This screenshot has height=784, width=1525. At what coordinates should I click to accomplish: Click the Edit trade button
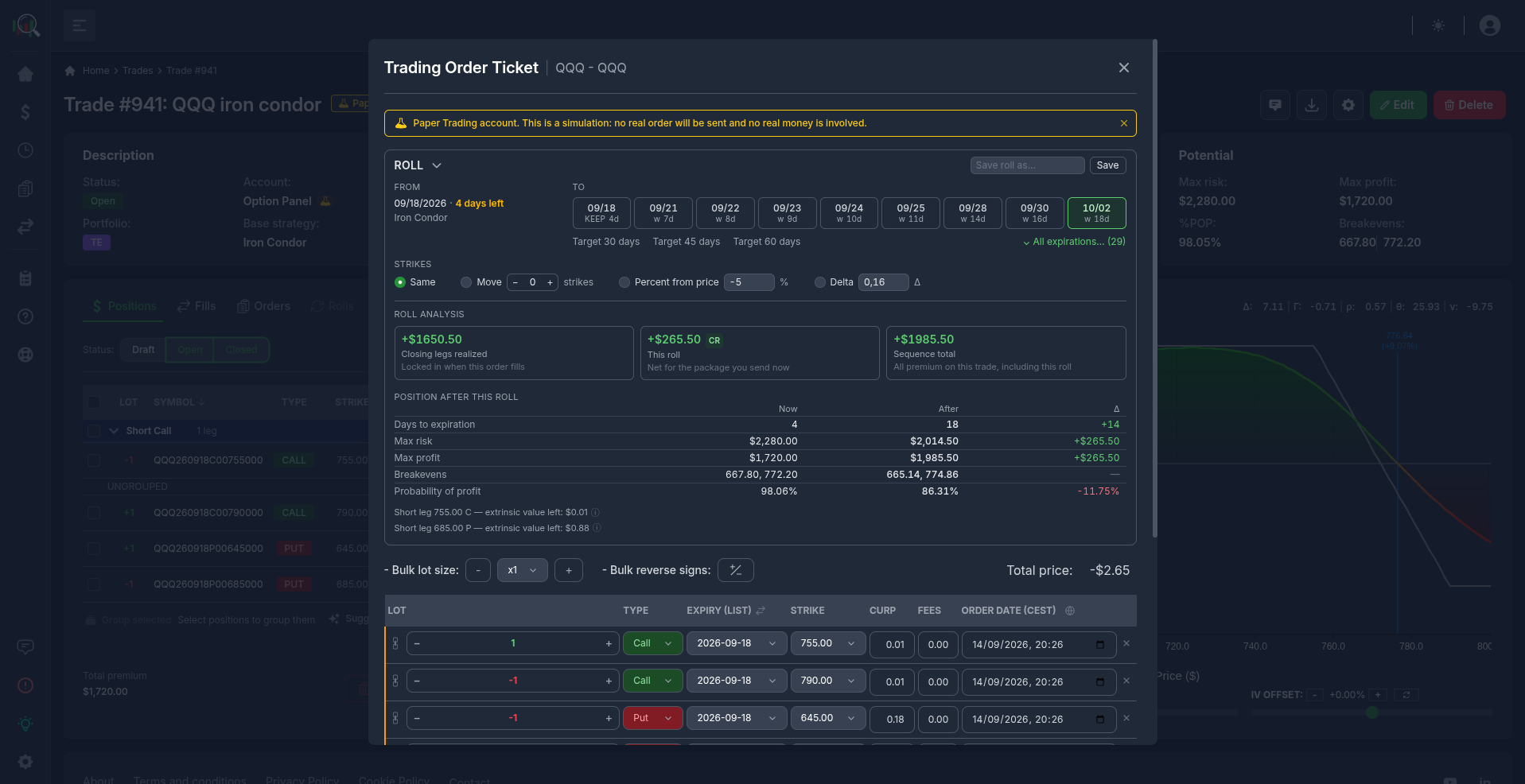tap(1398, 105)
